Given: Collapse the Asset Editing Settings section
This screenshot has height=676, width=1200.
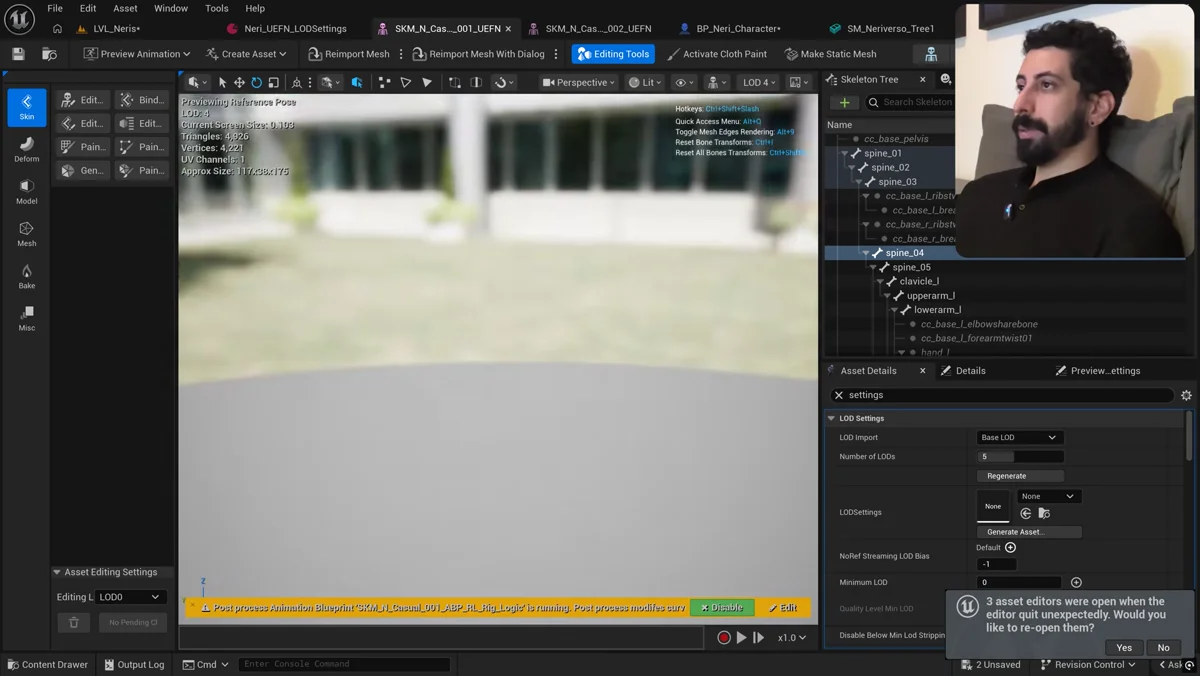Looking at the screenshot, I should pyautogui.click(x=57, y=572).
